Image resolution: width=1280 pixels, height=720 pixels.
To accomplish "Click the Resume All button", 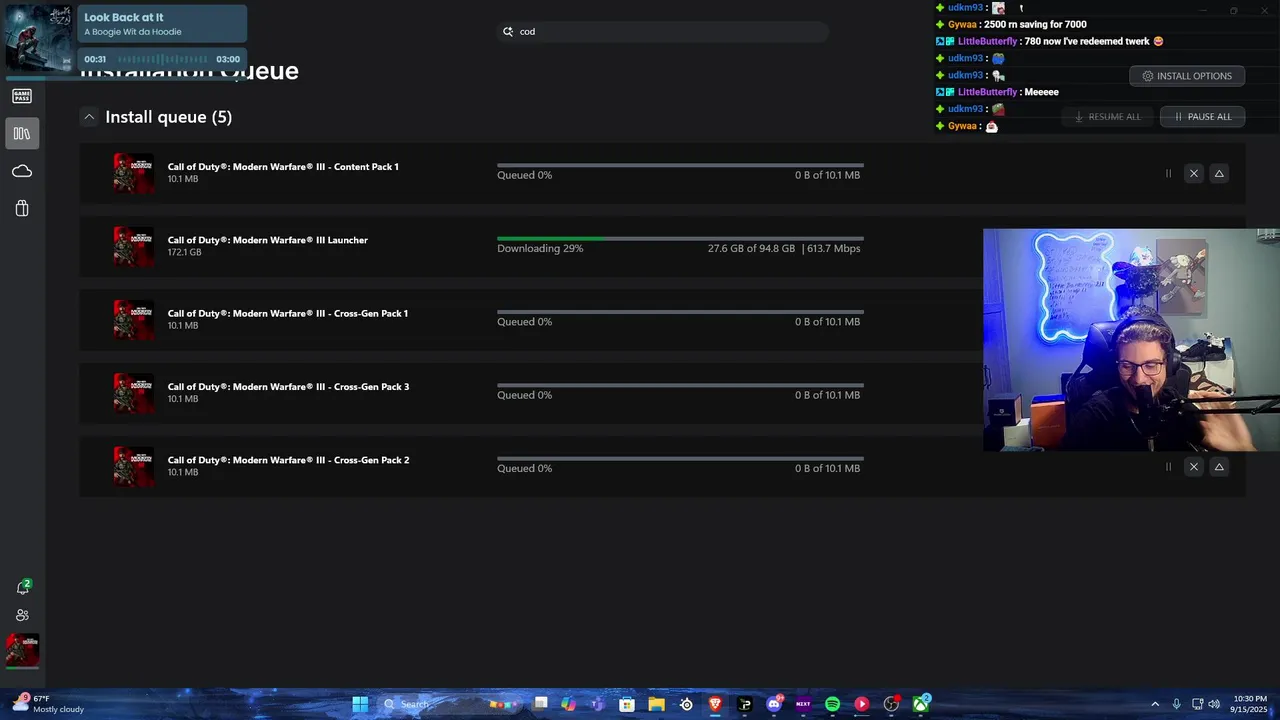I will tap(1106, 117).
